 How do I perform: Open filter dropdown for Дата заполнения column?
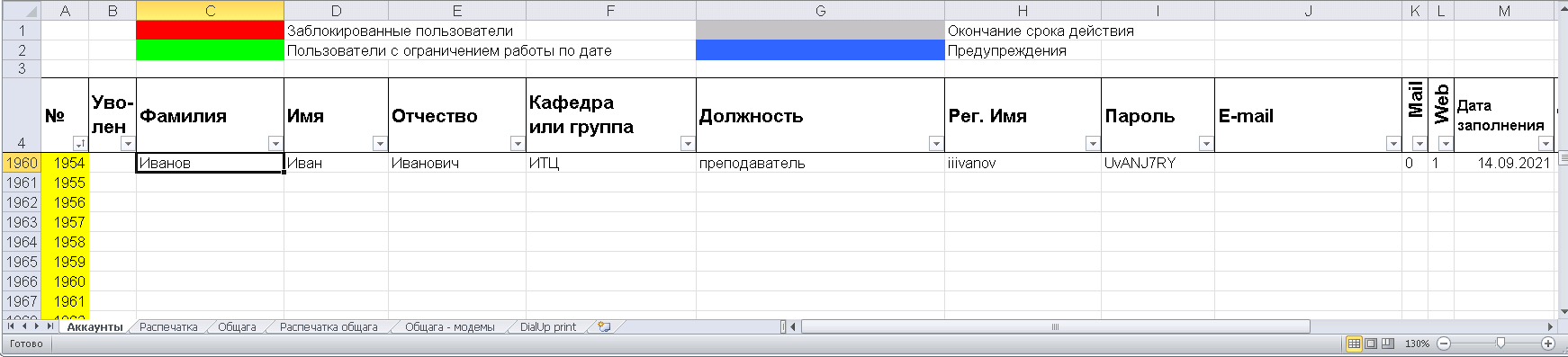[x=1545, y=144]
